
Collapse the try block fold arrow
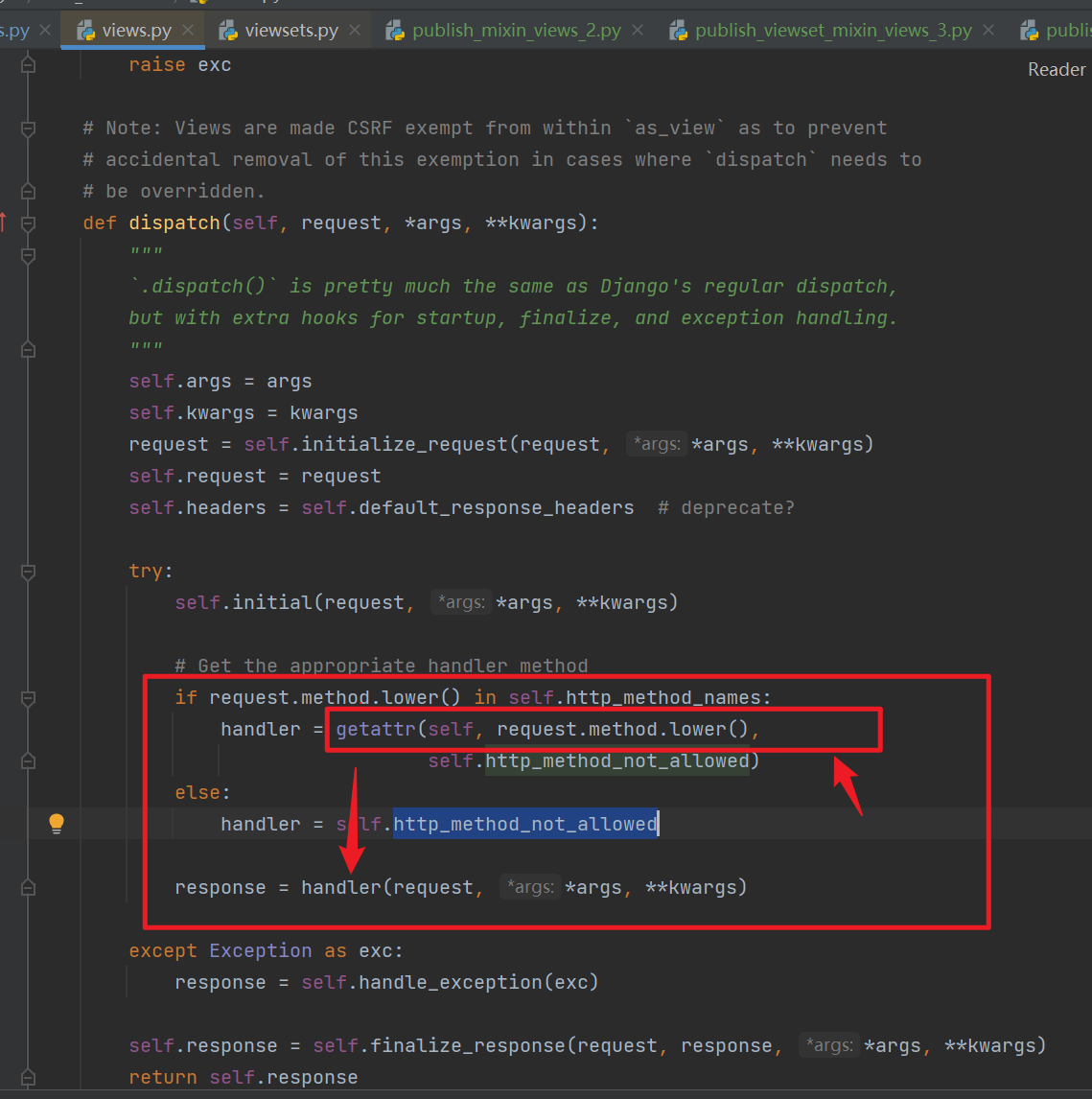pyautogui.click(x=28, y=571)
